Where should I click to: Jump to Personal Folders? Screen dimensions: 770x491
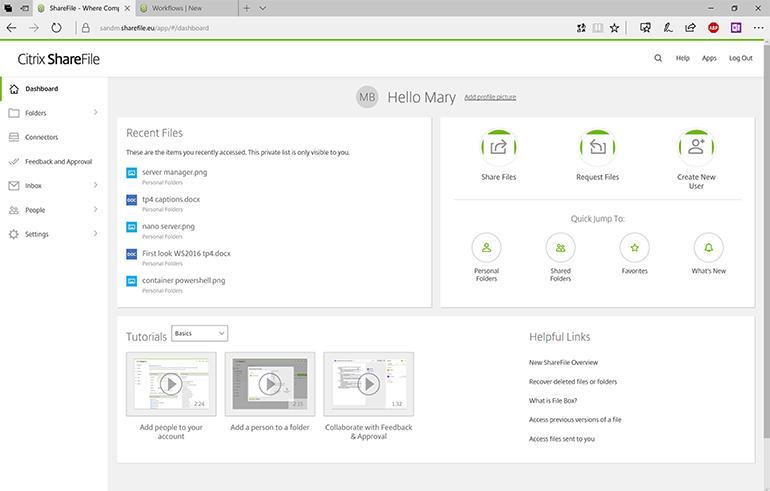486,247
